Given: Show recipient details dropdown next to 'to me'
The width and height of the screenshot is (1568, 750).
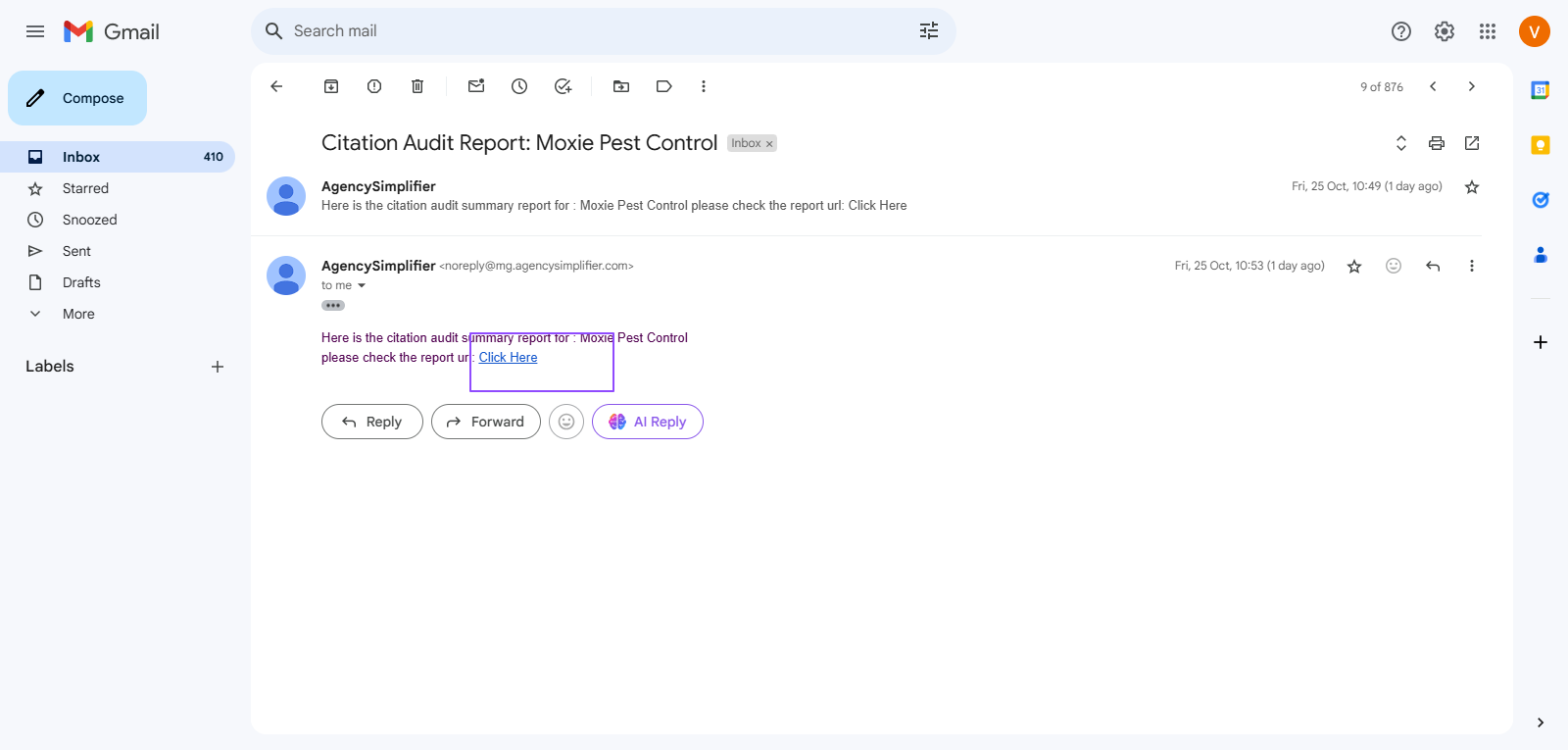Looking at the screenshot, I should [362, 286].
